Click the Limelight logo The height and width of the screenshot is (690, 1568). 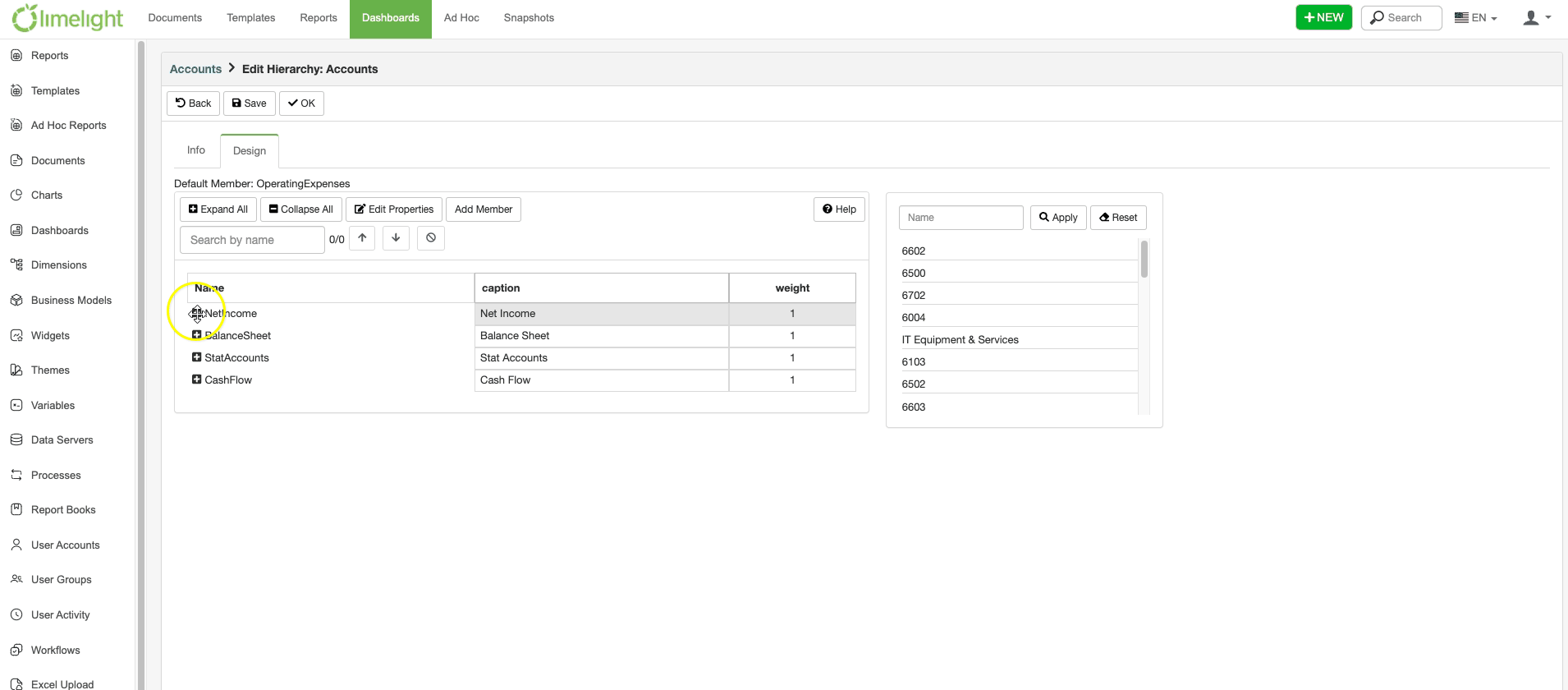(x=68, y=18)
